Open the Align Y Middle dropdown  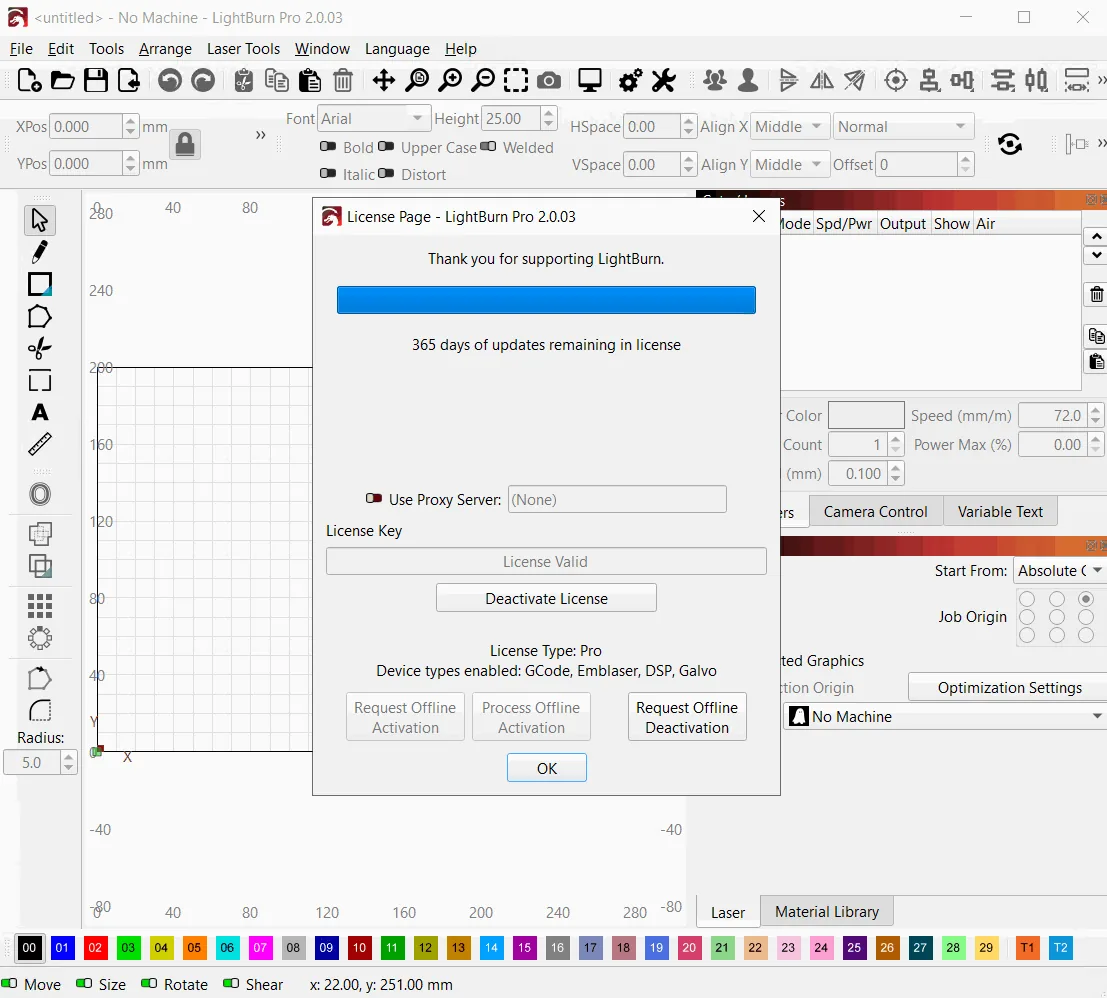[789, 164]
